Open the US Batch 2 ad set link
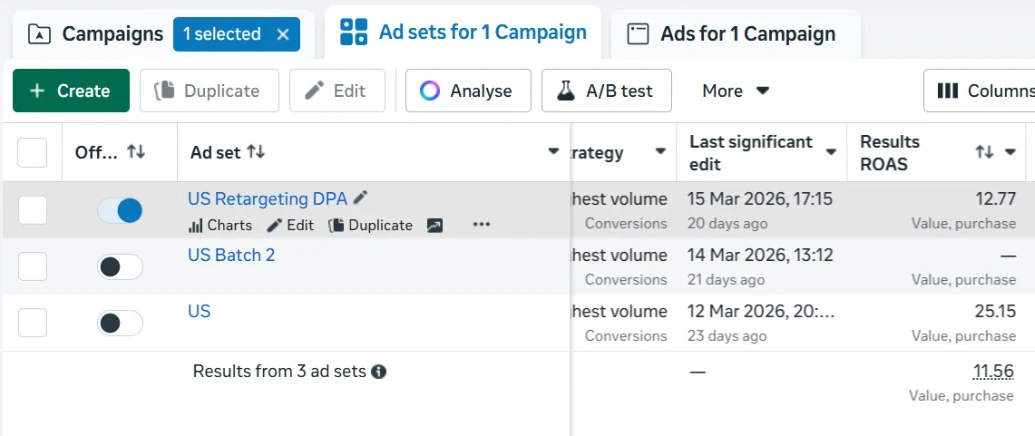The width and height of the screenshot is (1035, 436). (231, 255)
